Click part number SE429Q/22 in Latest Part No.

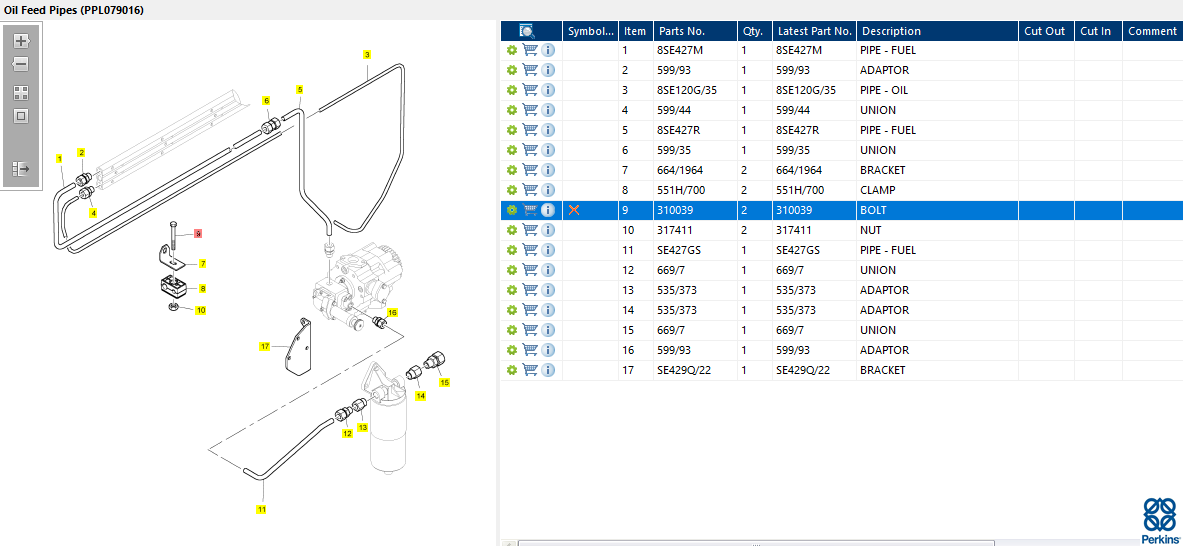tap(803, 370)
